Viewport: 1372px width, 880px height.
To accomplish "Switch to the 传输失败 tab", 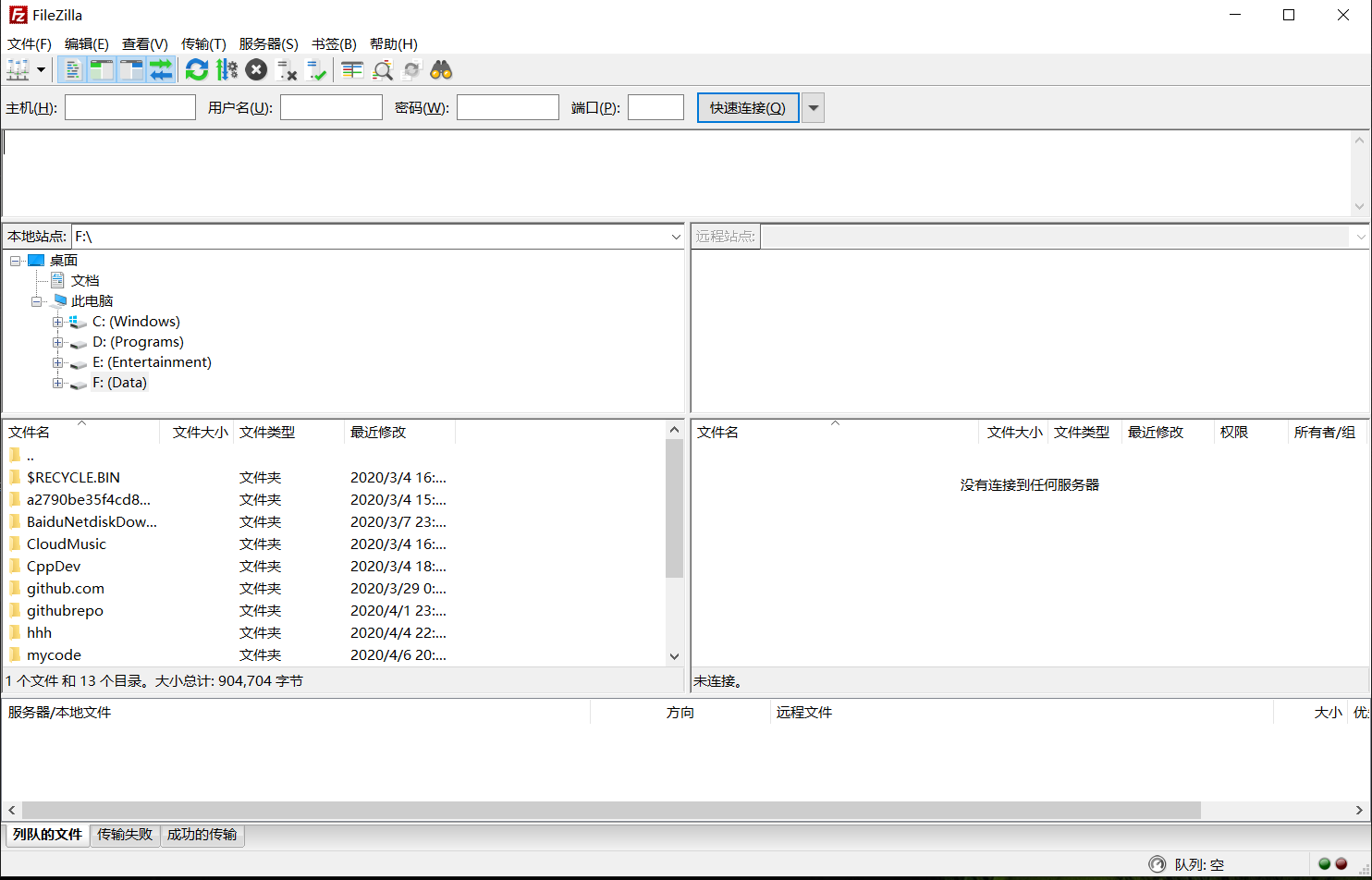I will point(125,835).
